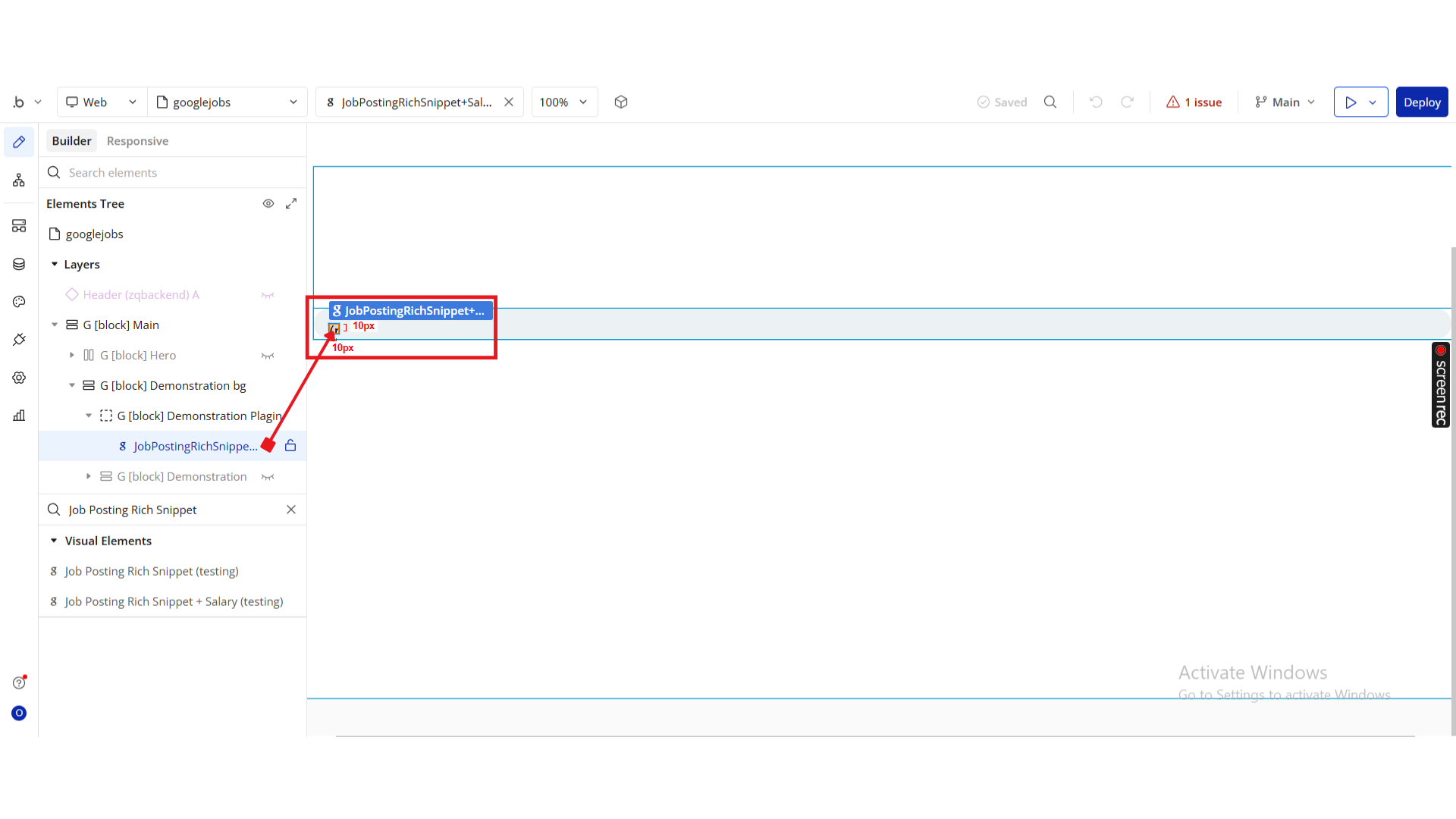Click the top bar search magnifier icon
This screenshot has height=819, width=1456.
pos(1050,102)
